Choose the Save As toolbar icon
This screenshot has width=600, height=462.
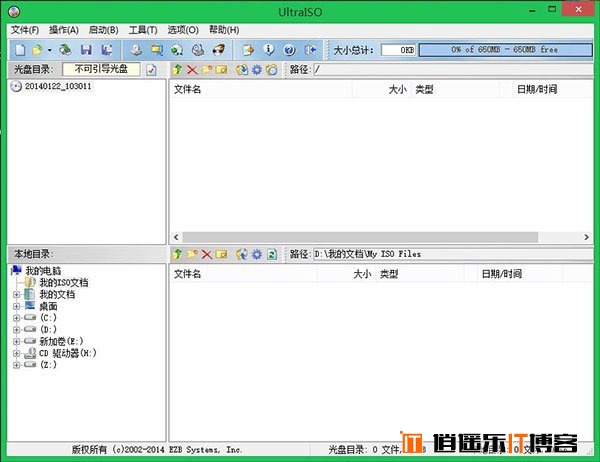[107, 50]
